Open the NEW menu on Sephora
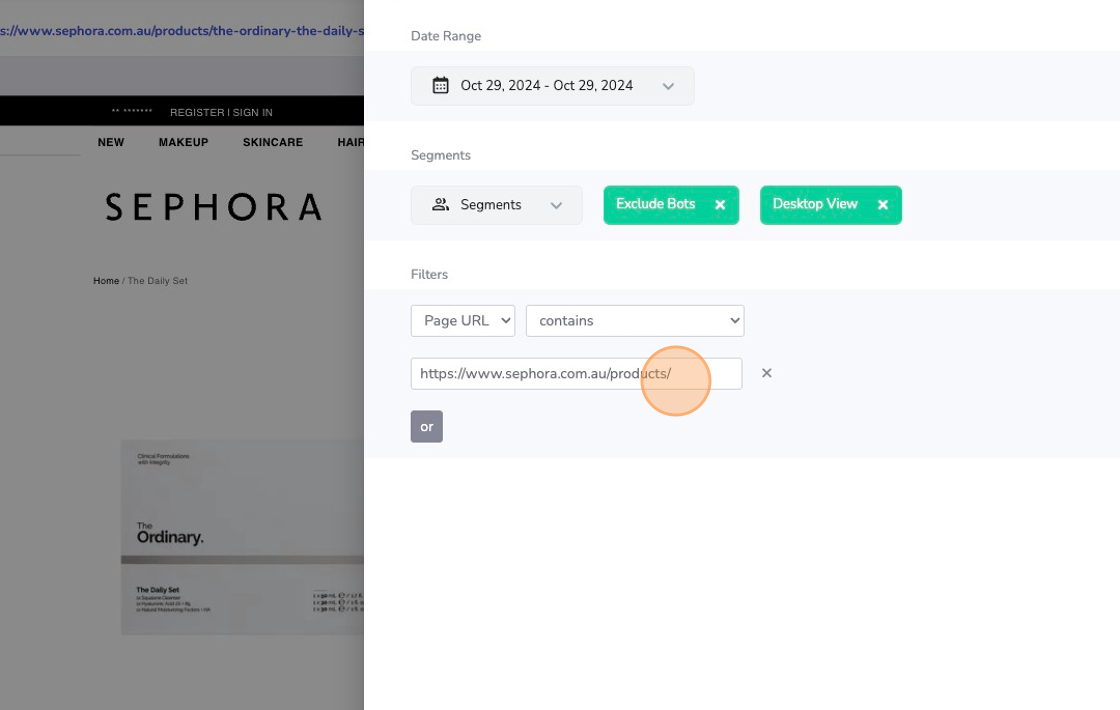 tap(111, 142)
